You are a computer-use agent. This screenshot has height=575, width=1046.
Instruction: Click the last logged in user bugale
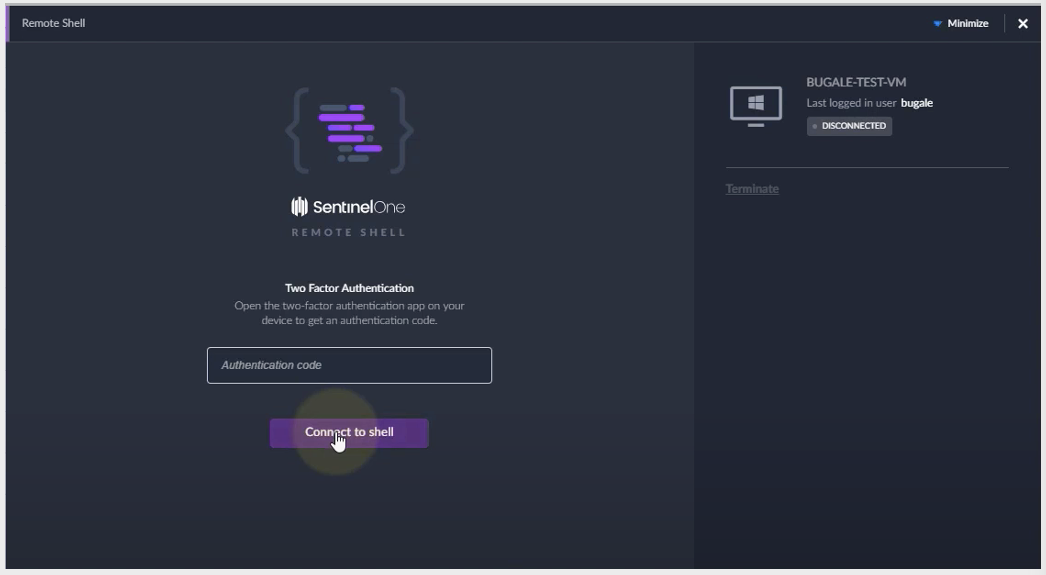917,103
